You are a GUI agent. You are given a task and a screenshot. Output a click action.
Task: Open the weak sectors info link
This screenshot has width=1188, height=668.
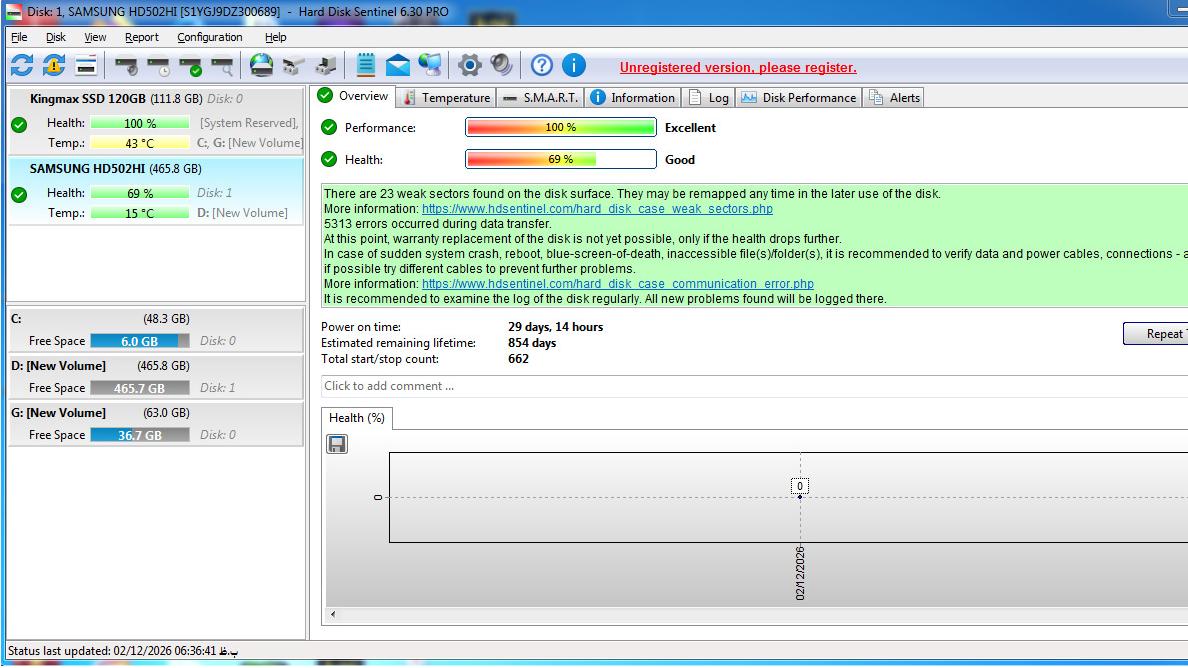click(597, 209)
